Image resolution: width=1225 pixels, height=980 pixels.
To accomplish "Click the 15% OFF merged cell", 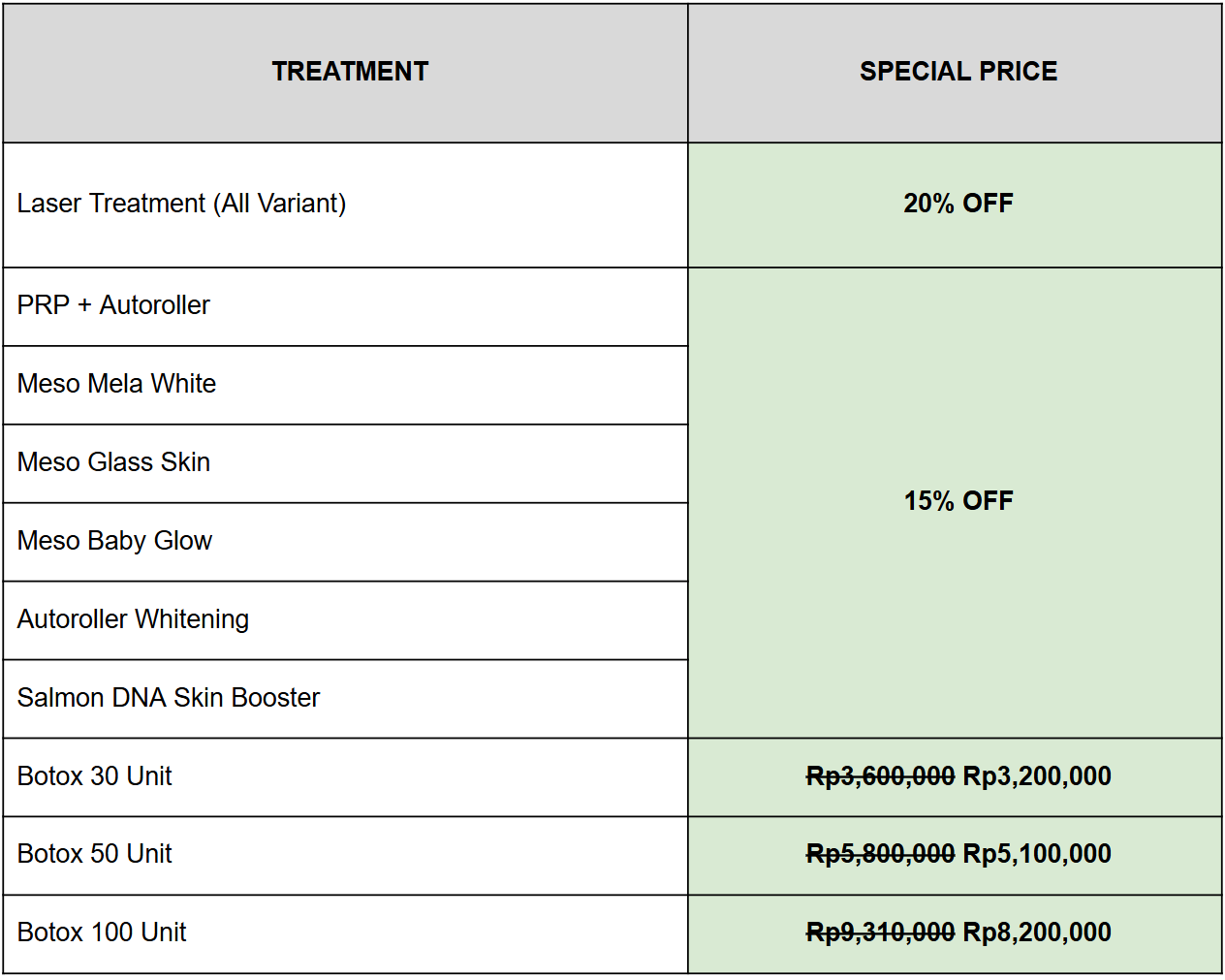I will 955,502.
